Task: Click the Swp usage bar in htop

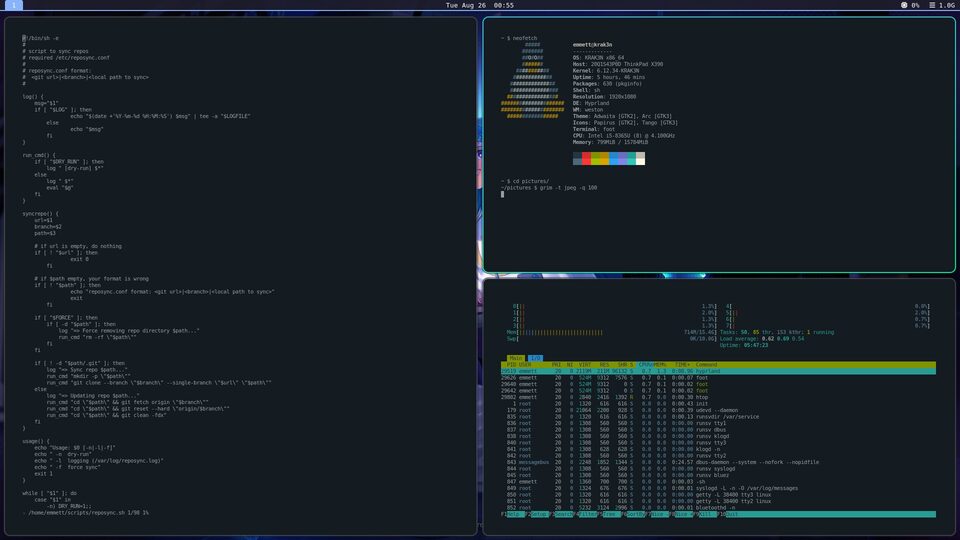Action: click(x=611, y=339)
